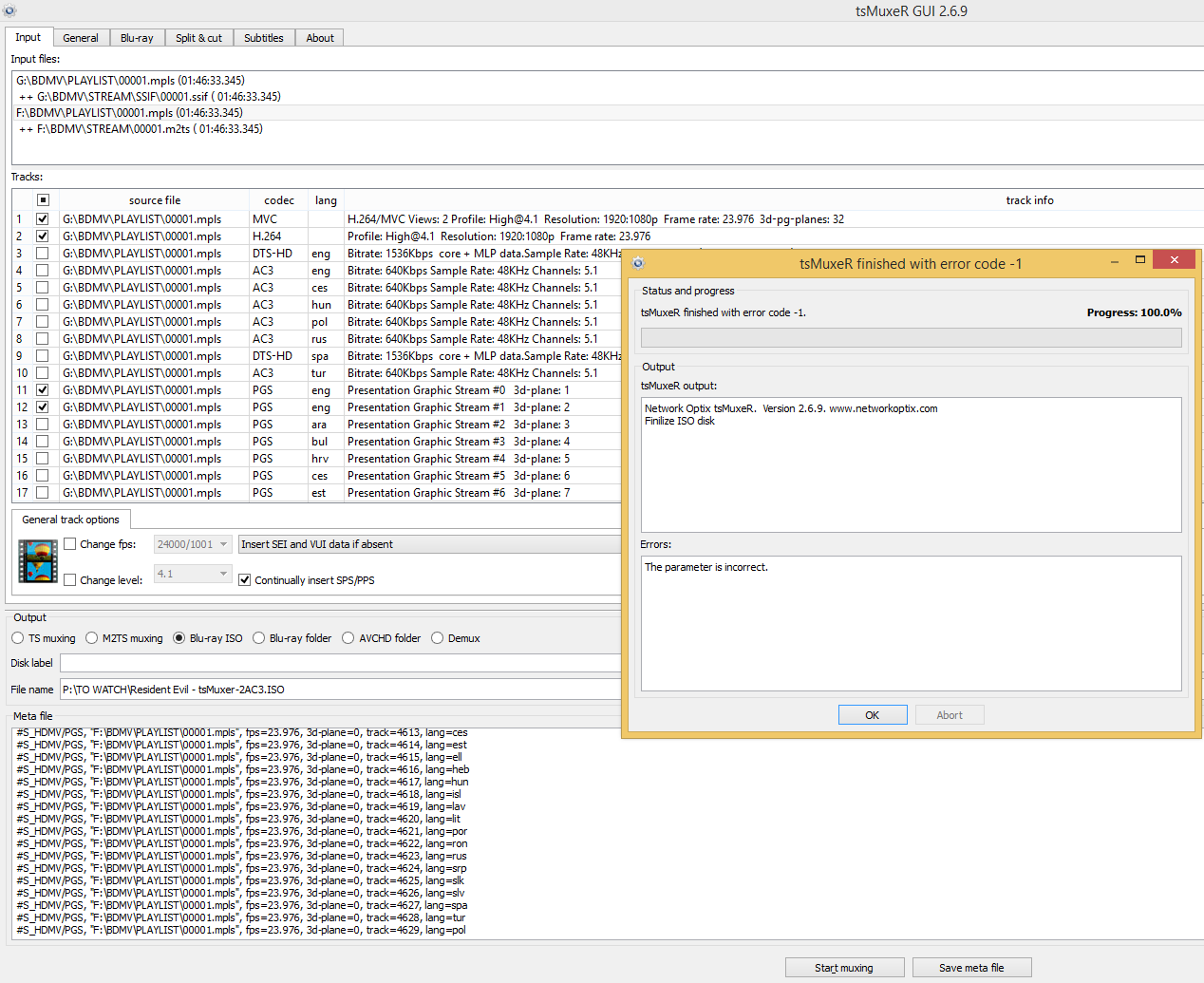
Task: Open the Subtitles tab
Action: tap(264, 38)
